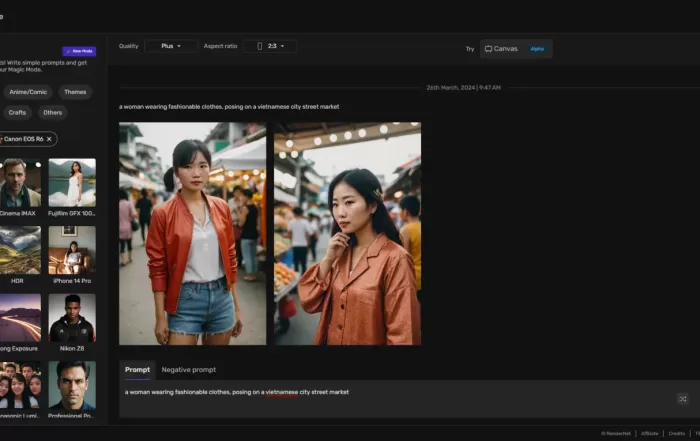Click the shuffle random prompt icon

click(x=683, y=399)
